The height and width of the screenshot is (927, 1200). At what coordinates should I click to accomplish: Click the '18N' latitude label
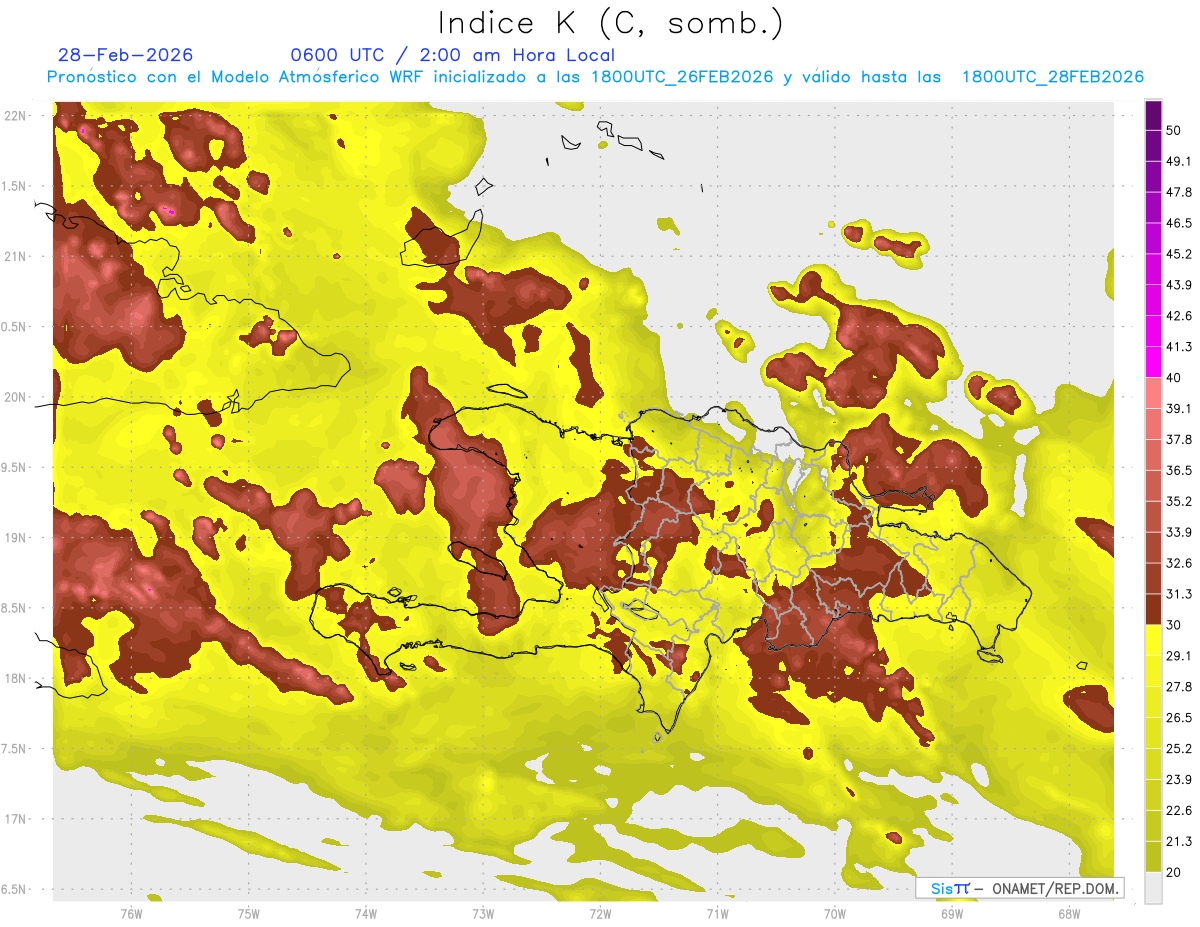click(17, 678)
